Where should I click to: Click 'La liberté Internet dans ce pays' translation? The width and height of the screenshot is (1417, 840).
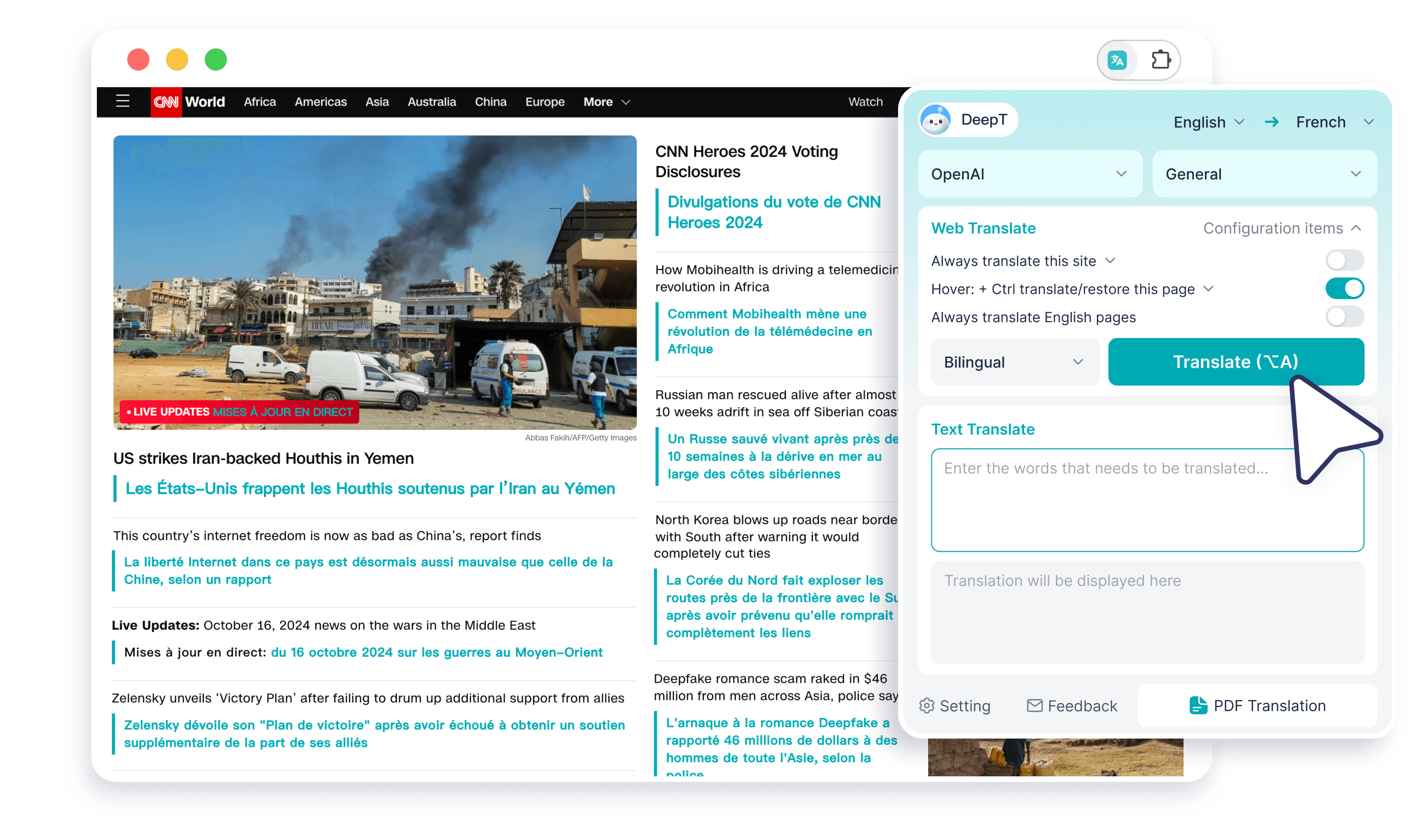(369, 571)
